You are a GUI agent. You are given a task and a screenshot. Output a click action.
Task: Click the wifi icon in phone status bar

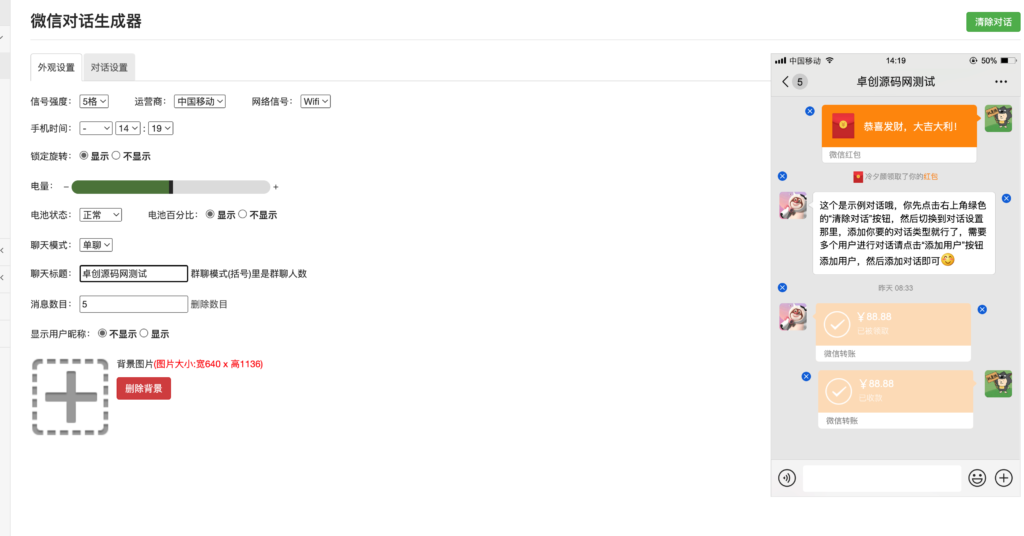tap(829, 60)
